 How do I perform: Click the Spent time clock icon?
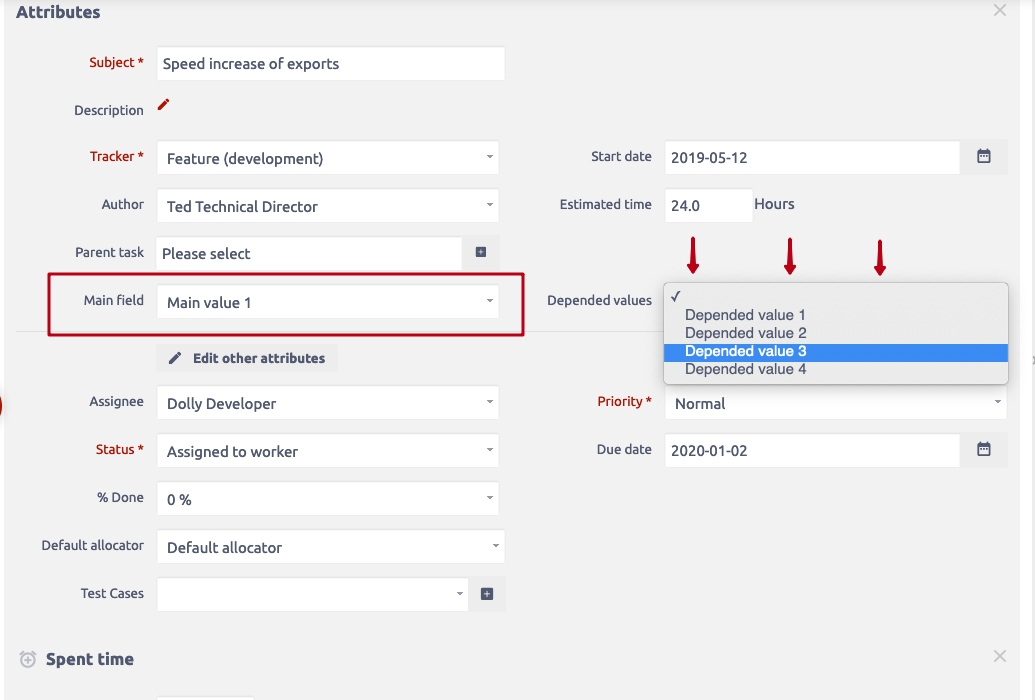pos(28,660)
